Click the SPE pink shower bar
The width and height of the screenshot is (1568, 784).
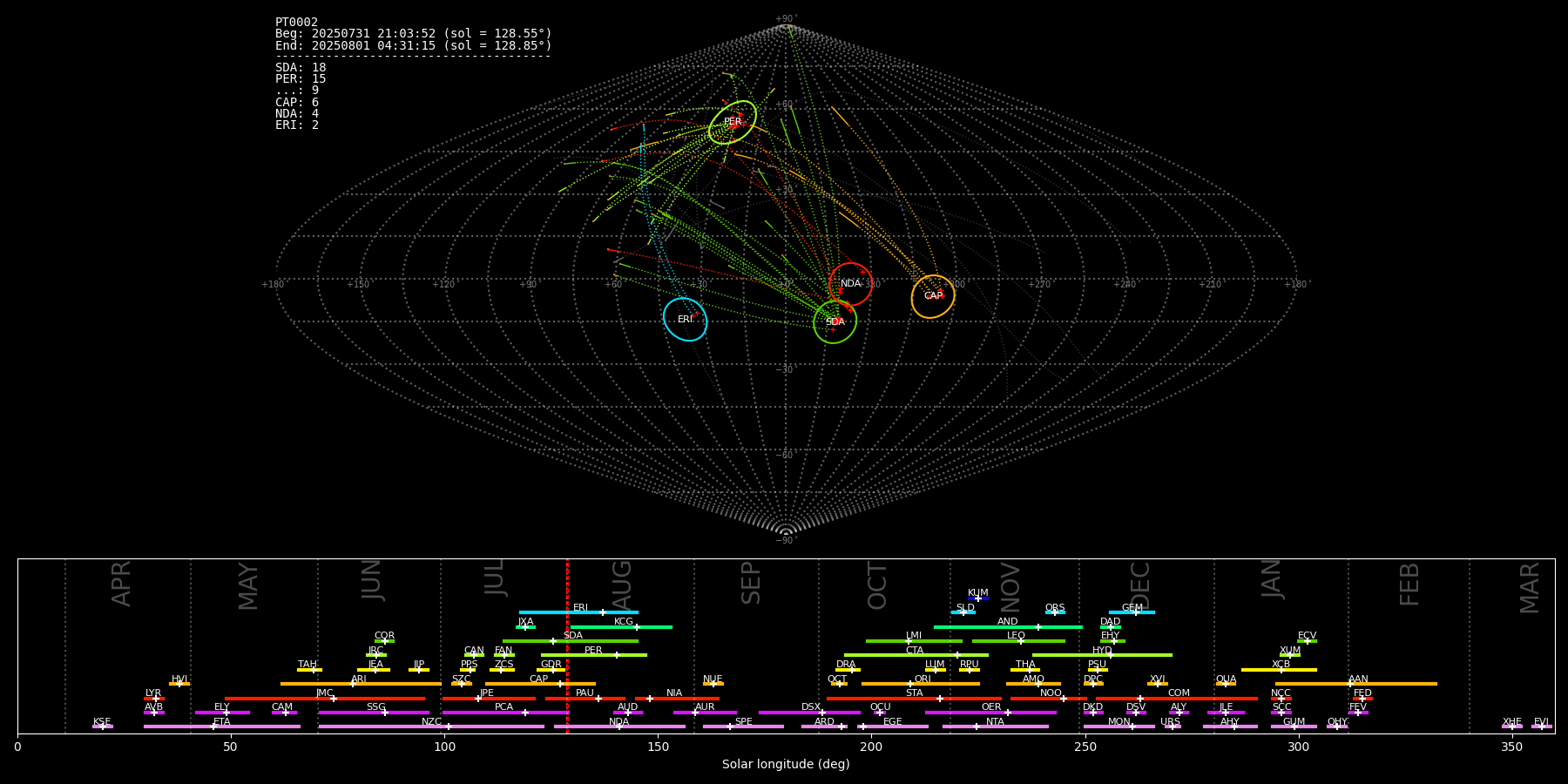pyautogui.click(x=743, y=727)
